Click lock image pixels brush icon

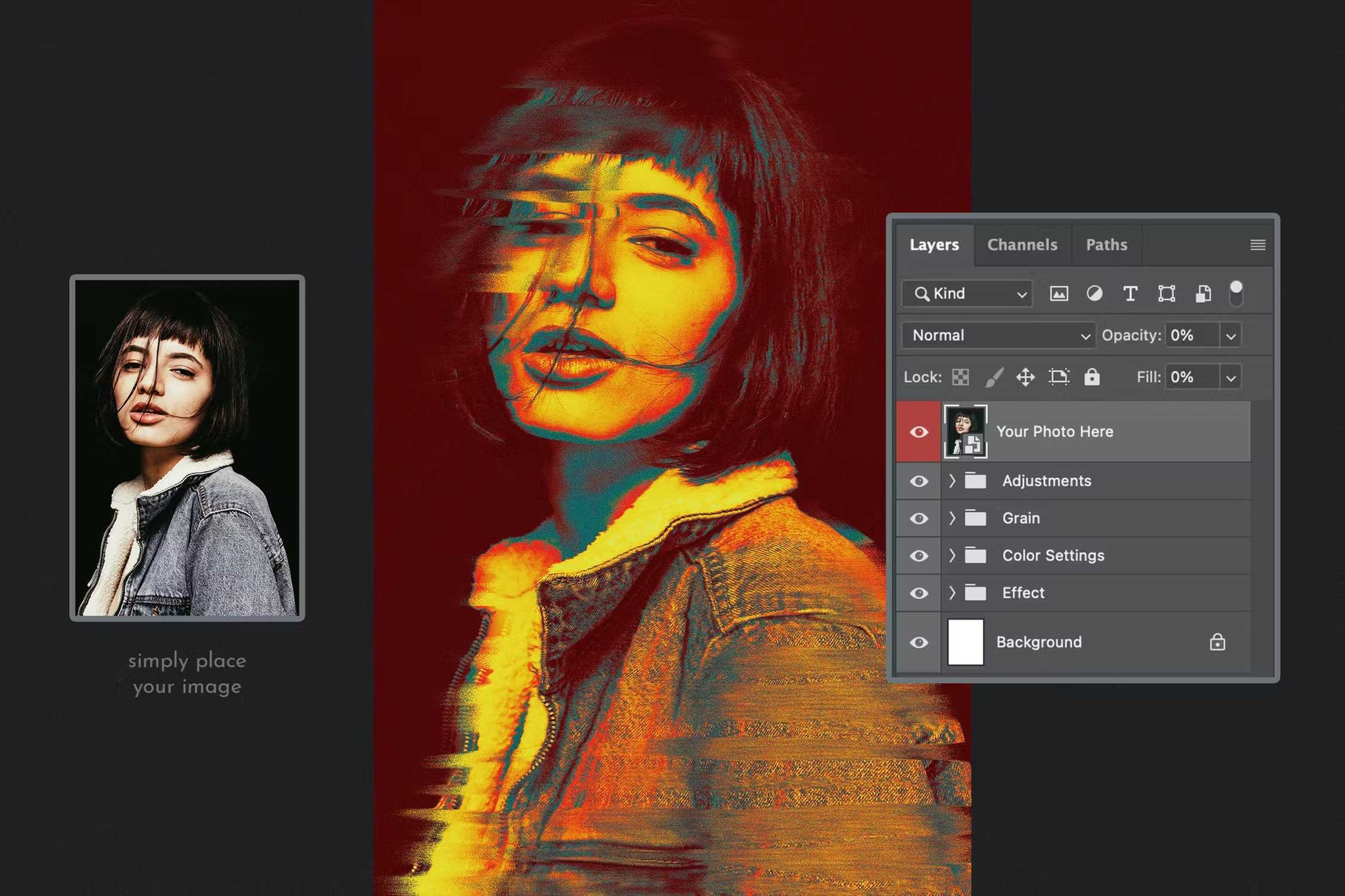tap(993, 377)
